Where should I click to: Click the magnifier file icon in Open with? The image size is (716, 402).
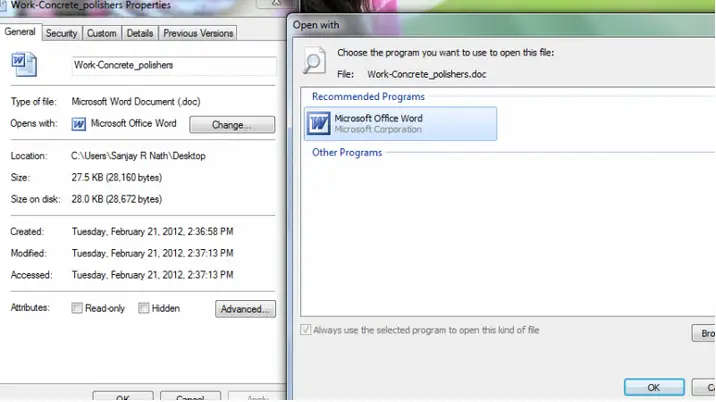pyautogui.click(x=315, y=61)
